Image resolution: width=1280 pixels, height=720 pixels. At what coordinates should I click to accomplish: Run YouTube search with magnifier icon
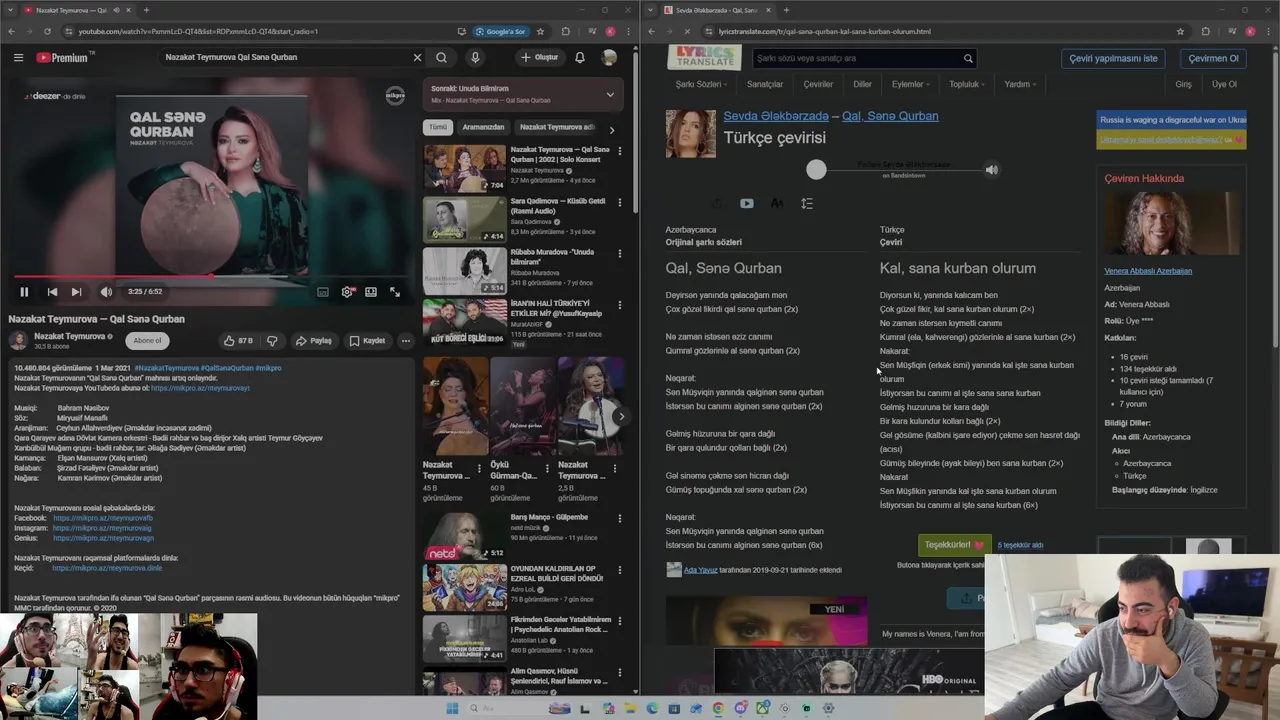(x=441, y=57)
